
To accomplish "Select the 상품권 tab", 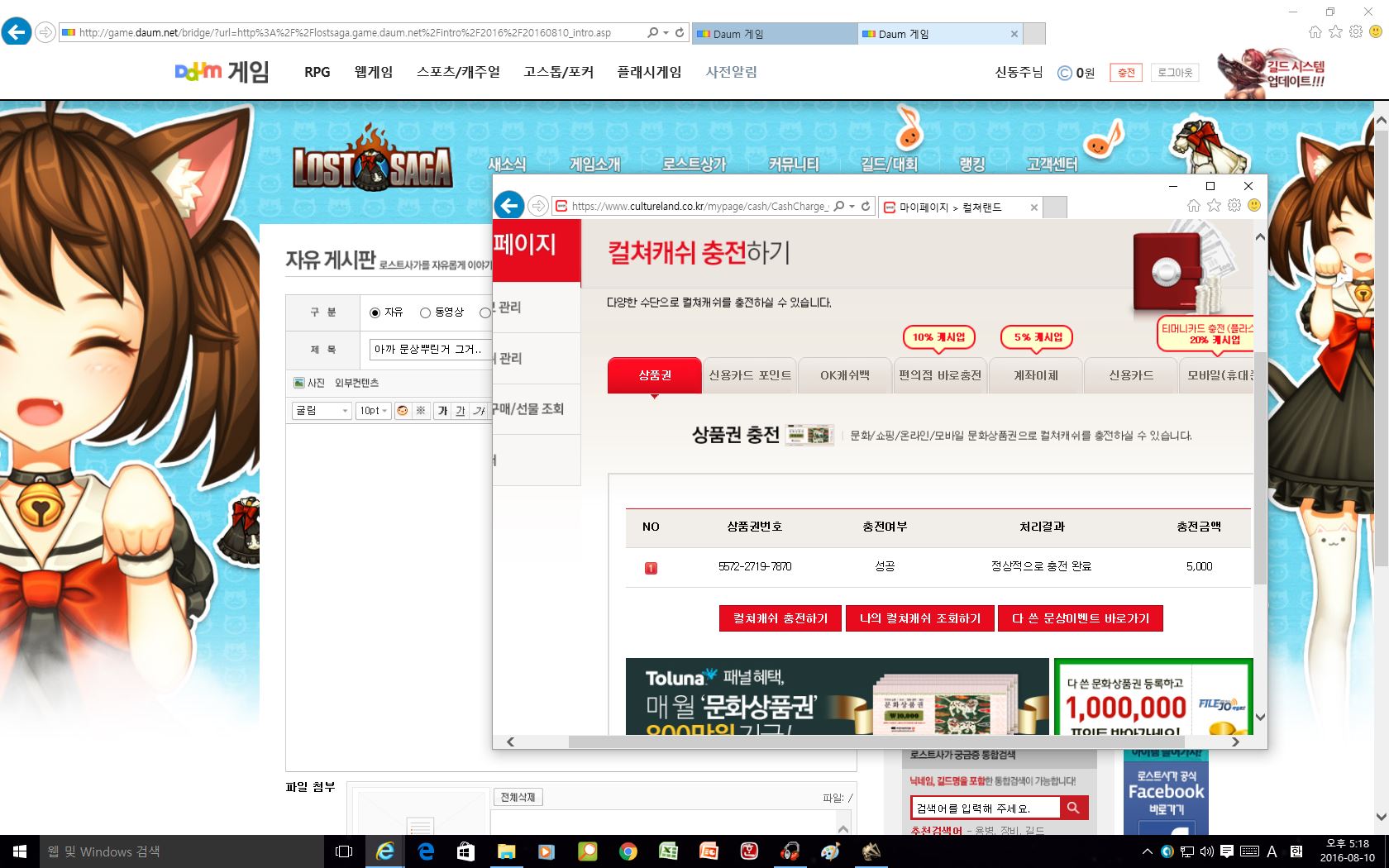I will pyautogui.click(x=654, y=375).
